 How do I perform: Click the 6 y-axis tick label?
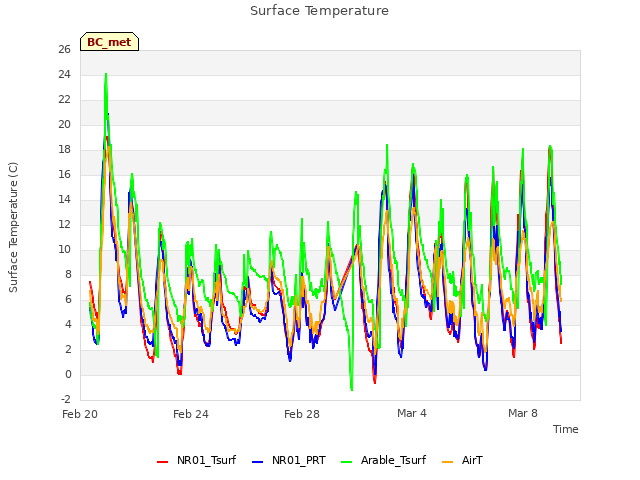click(68, 299)
